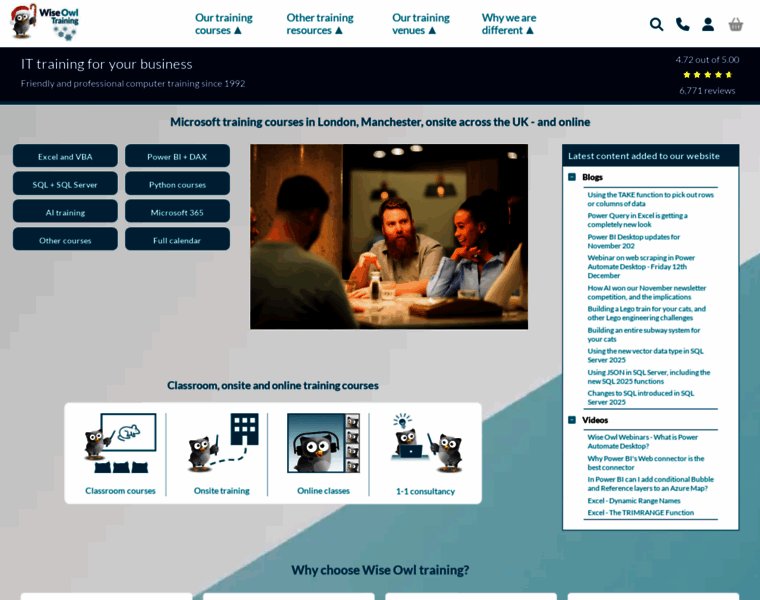Click the Classroom courses owl illustration
The image size is (760, 600).
coord(120,443)
